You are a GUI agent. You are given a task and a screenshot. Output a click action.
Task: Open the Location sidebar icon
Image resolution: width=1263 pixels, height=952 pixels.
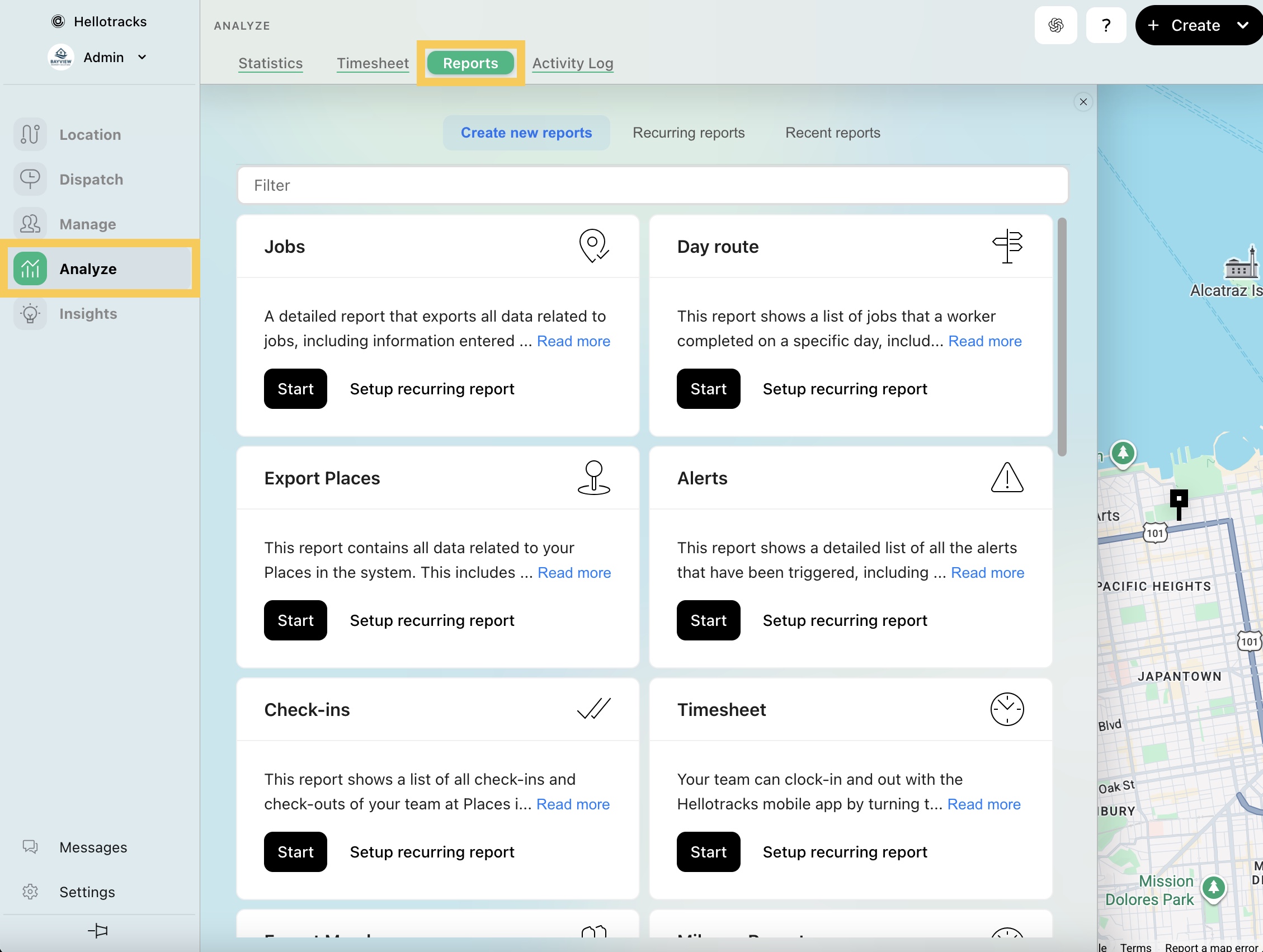click(30, 135)
